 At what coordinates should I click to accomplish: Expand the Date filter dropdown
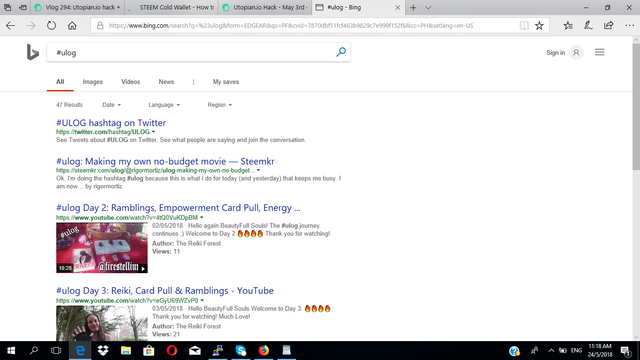pyautogui.click(x=111, y=105)
